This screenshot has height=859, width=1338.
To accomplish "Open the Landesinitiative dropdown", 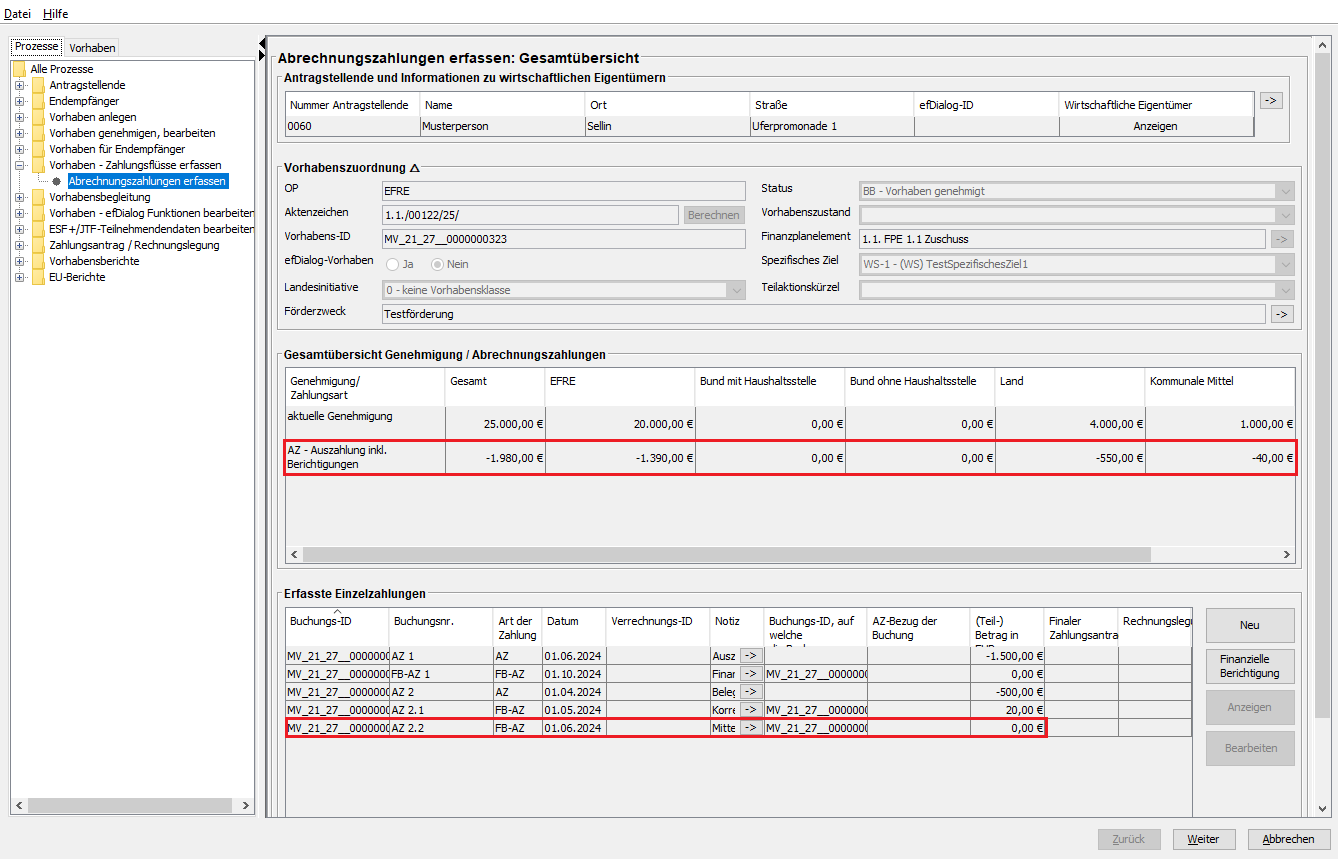I will pos(737,290).
